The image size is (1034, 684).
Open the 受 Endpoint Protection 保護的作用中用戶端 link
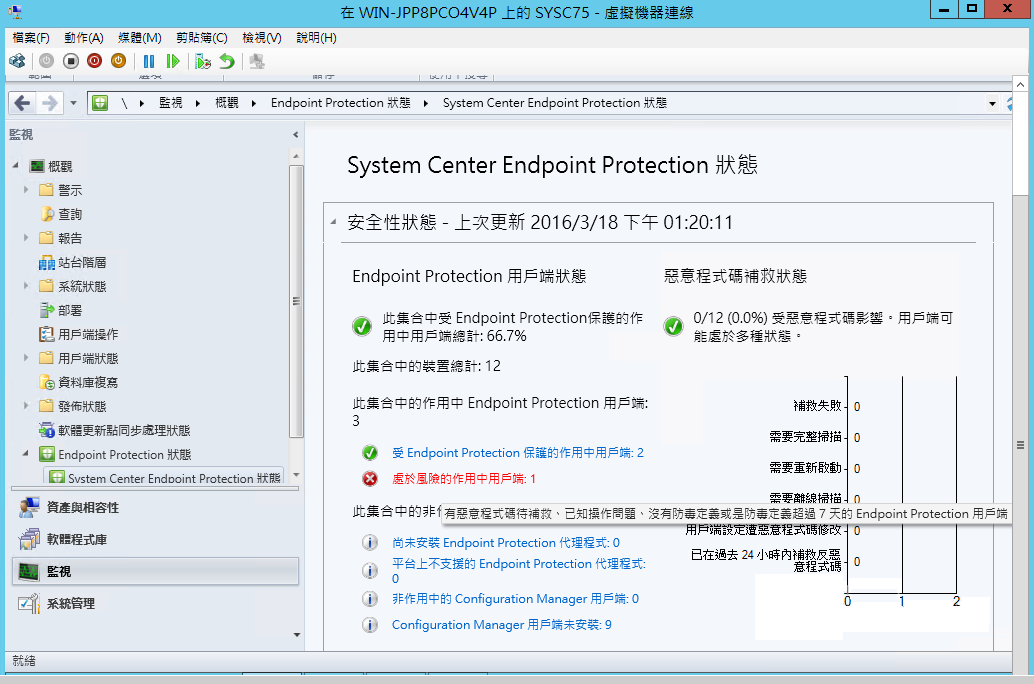click(518, 452)
